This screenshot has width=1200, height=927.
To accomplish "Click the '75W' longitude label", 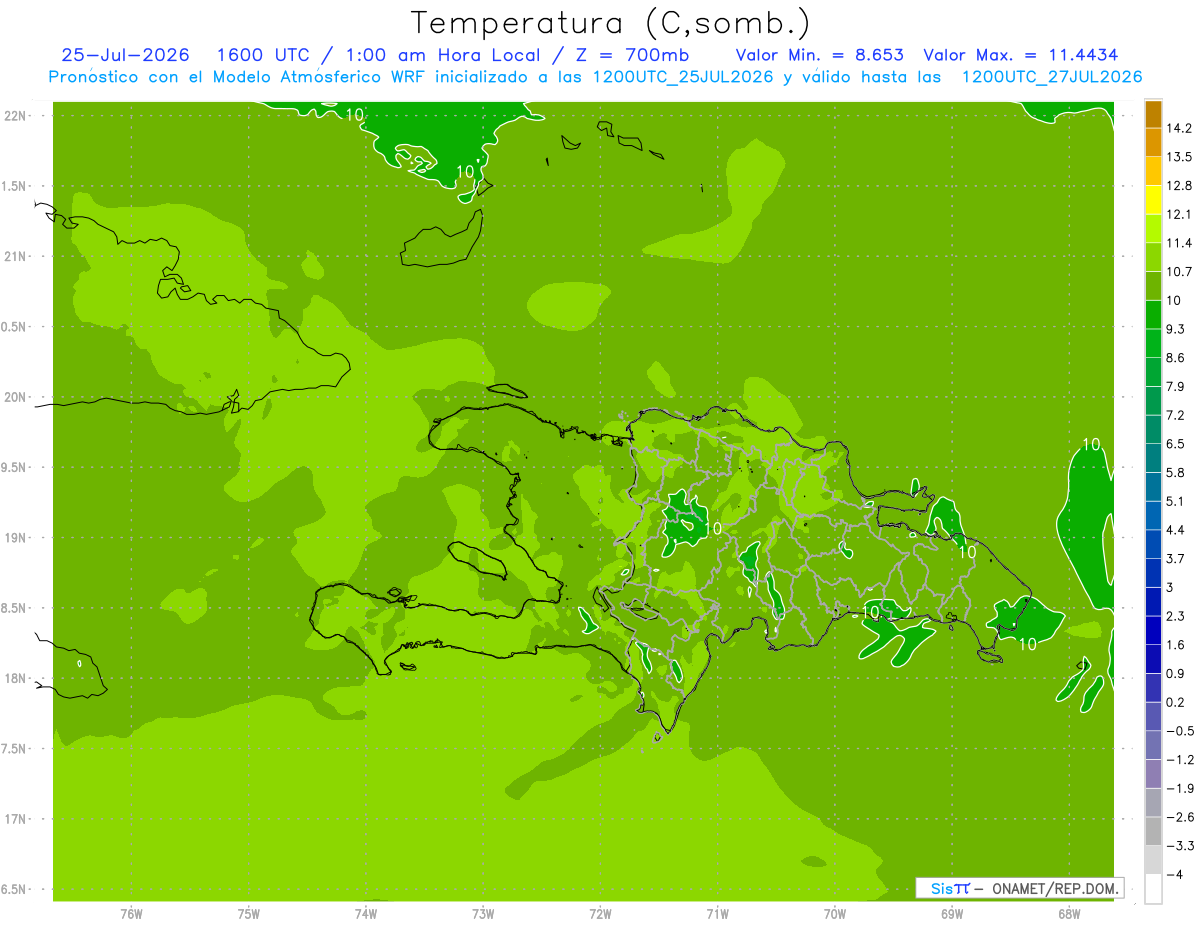I will click(249, 914).
